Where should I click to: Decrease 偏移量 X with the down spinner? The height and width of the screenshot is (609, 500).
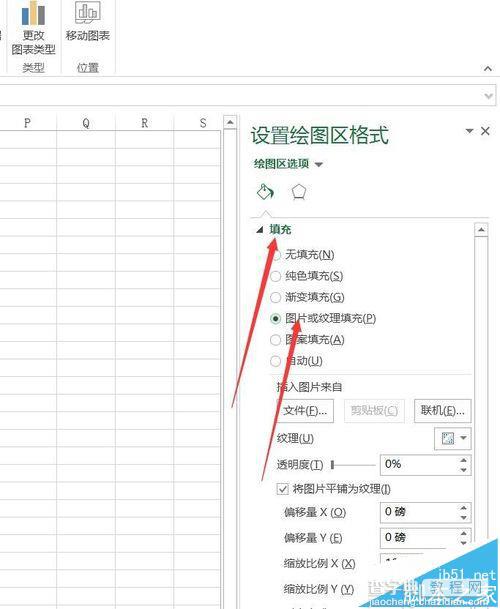(463, 517)
